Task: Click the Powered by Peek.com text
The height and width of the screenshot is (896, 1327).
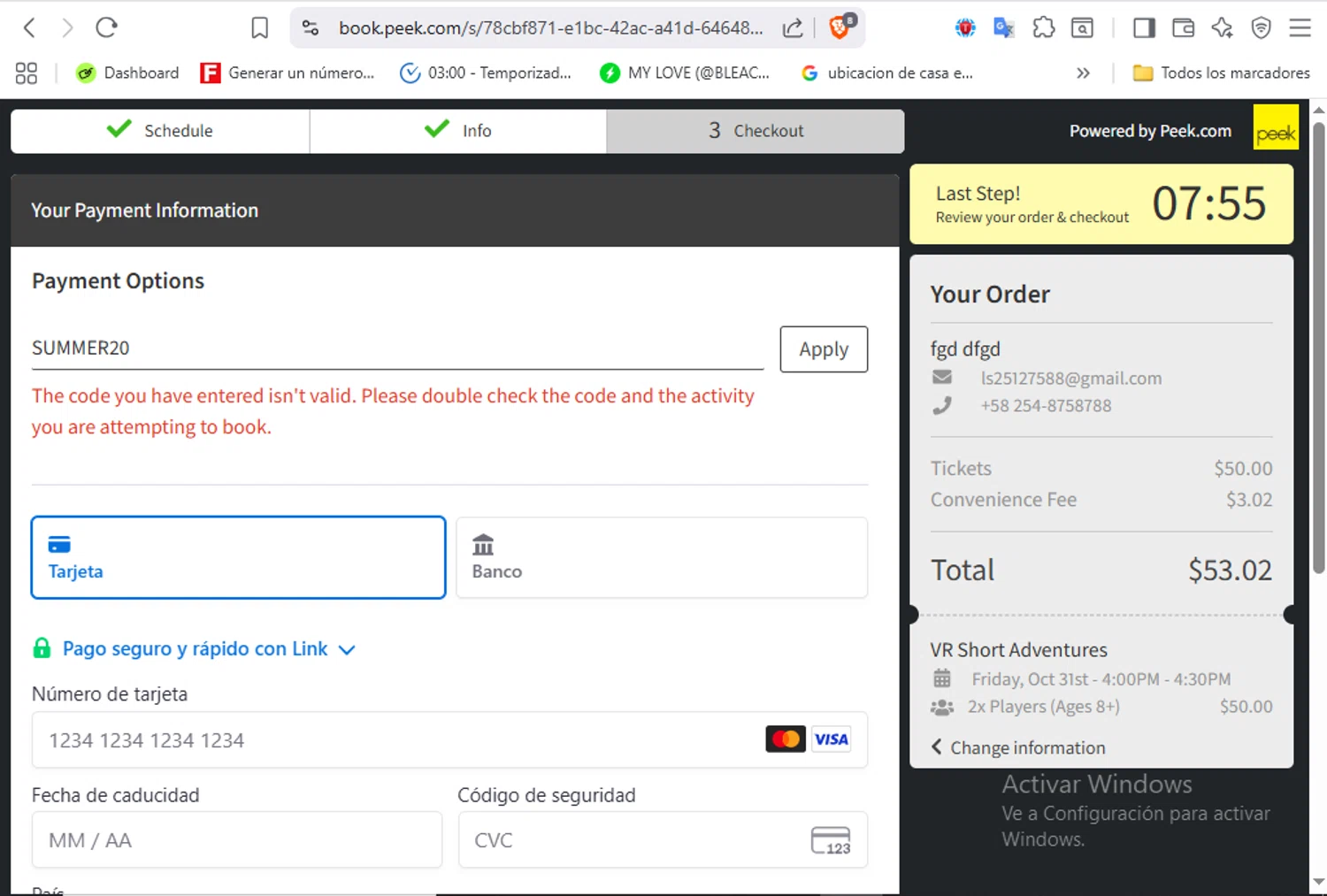Action: click(x=1150, y=131)
